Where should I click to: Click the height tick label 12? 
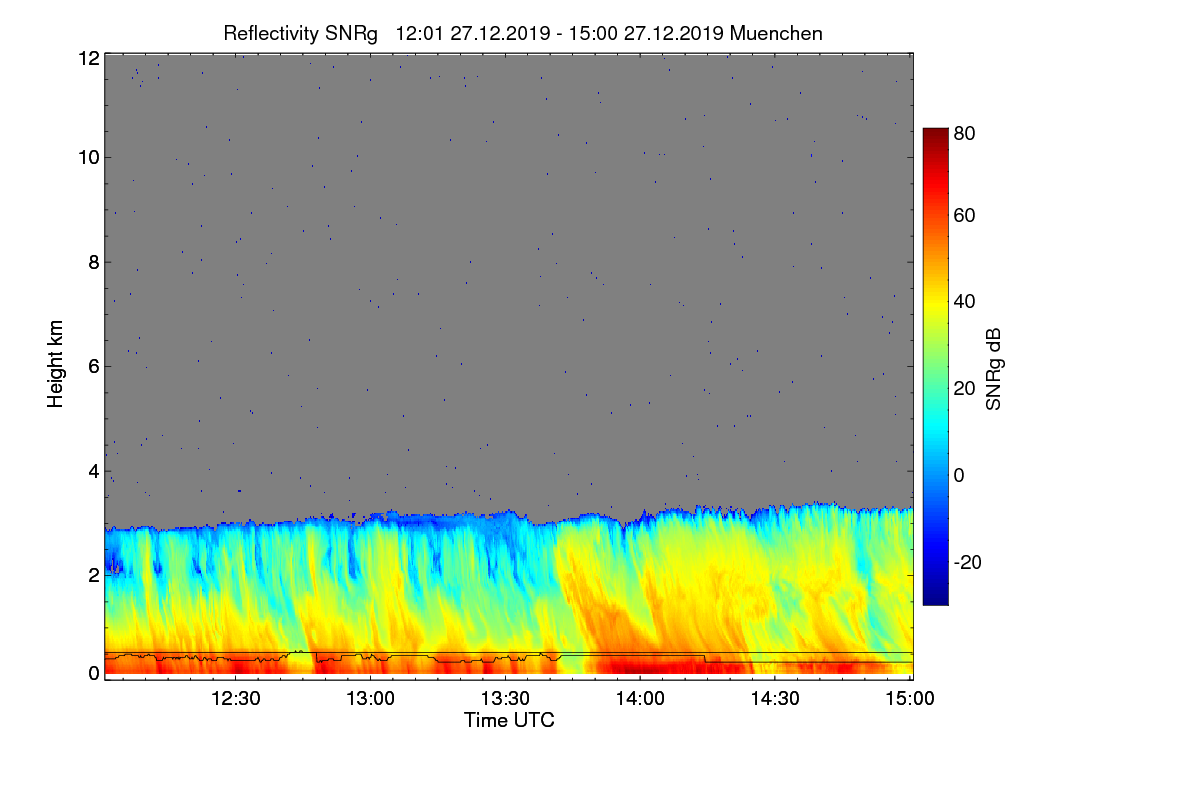(x=88, y=58)
